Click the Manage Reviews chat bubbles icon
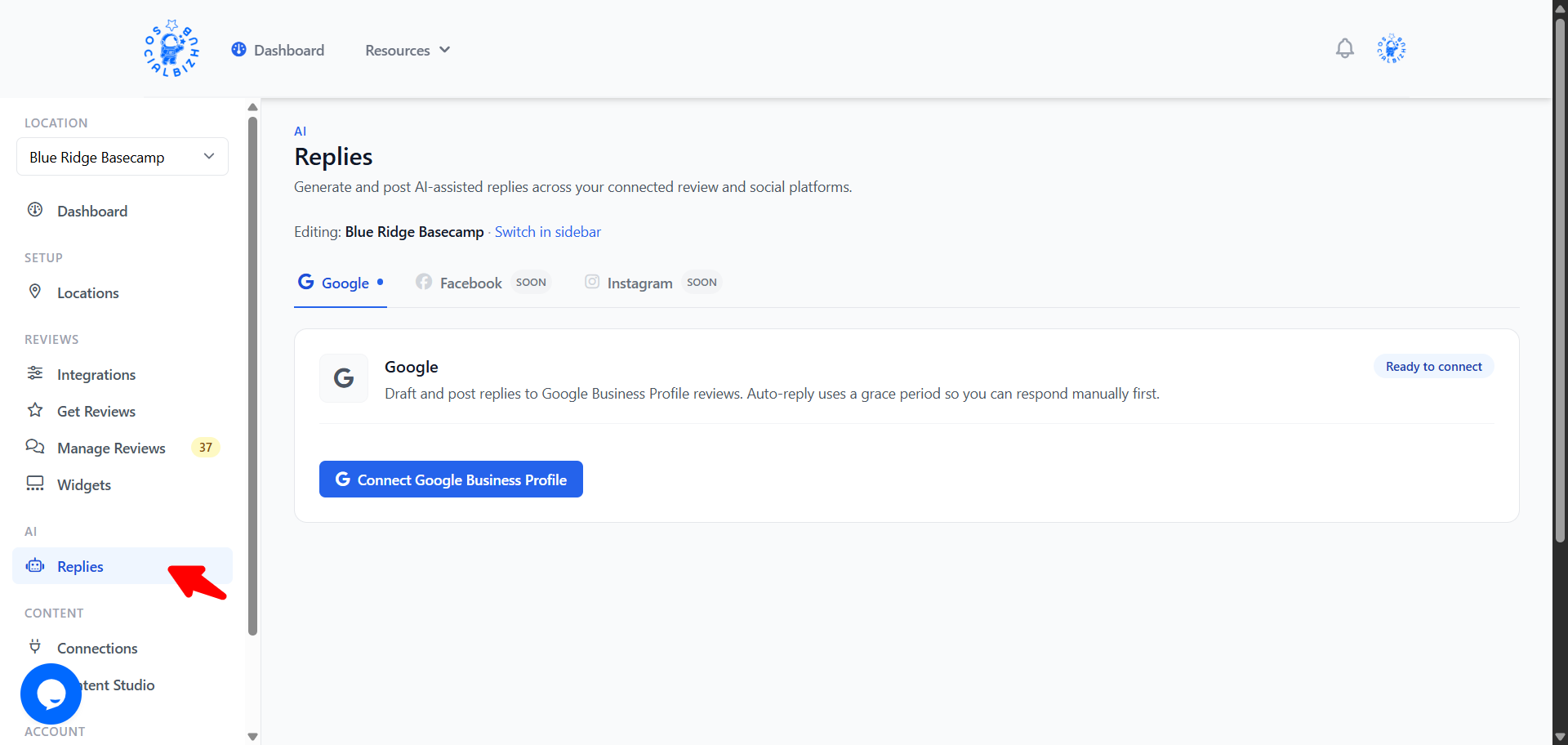This screenshot has height=745, width=1568. (35, 447)
